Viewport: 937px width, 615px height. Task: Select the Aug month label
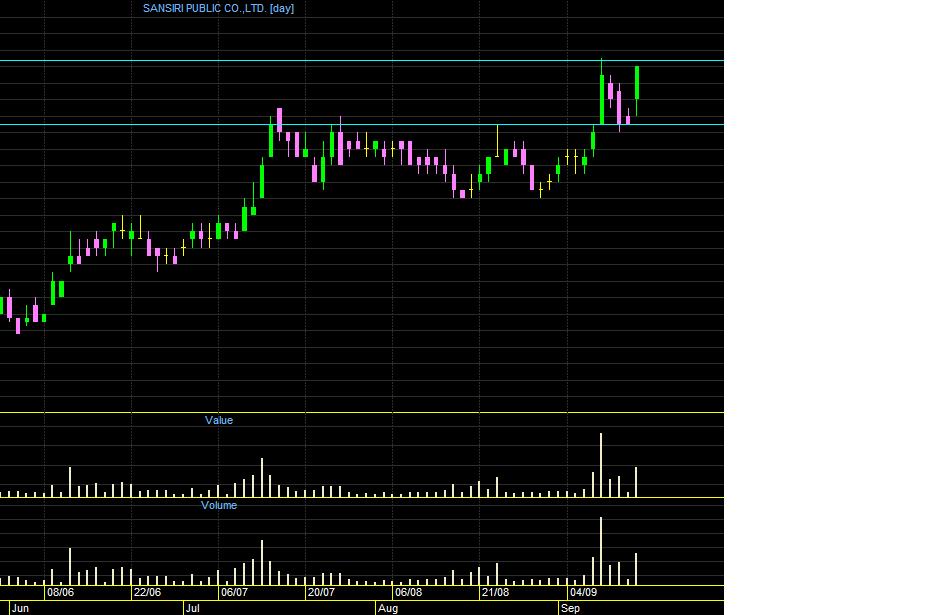387,608
